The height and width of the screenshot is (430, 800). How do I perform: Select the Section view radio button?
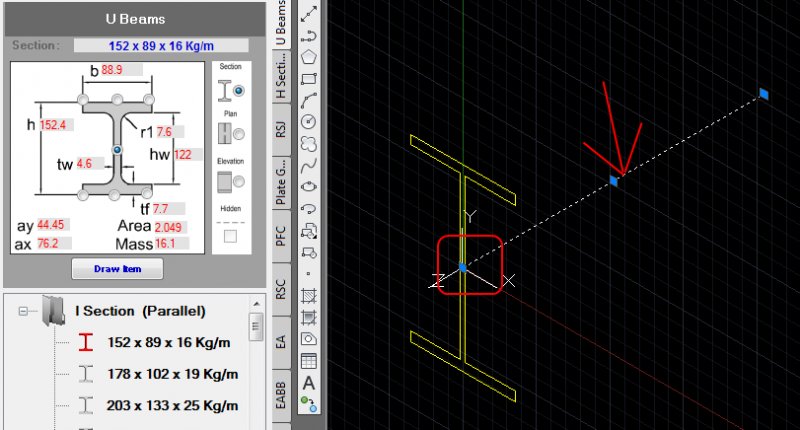tap(238, 91)
